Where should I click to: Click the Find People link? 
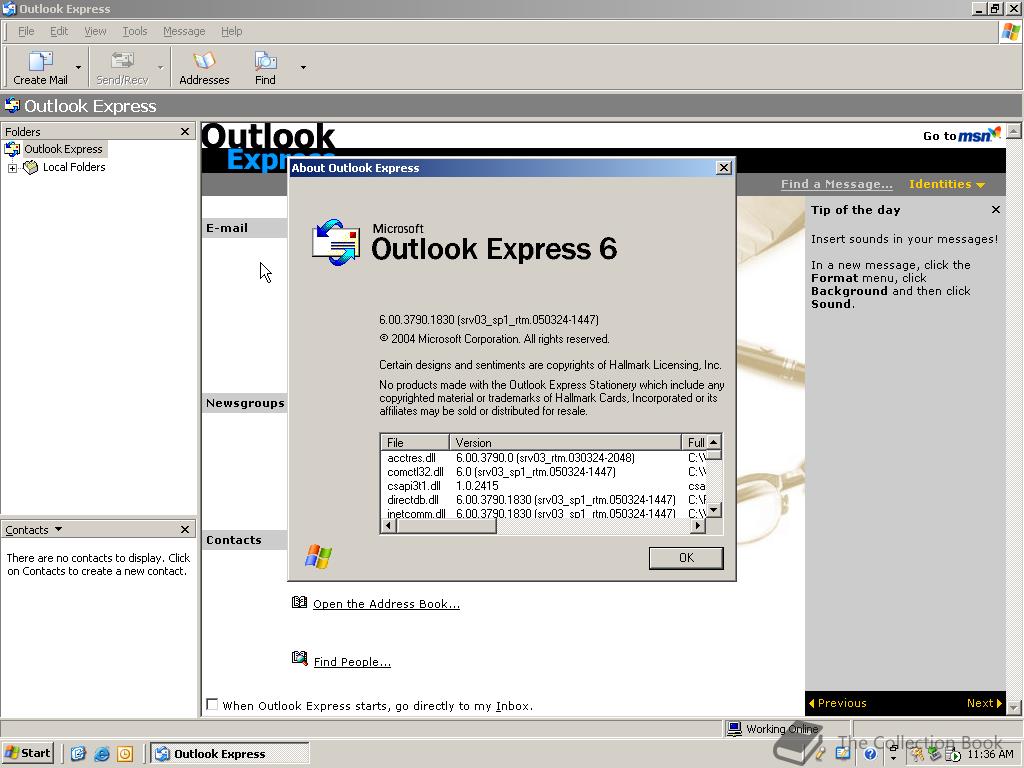pyautogui.click(x=352, y=662)
